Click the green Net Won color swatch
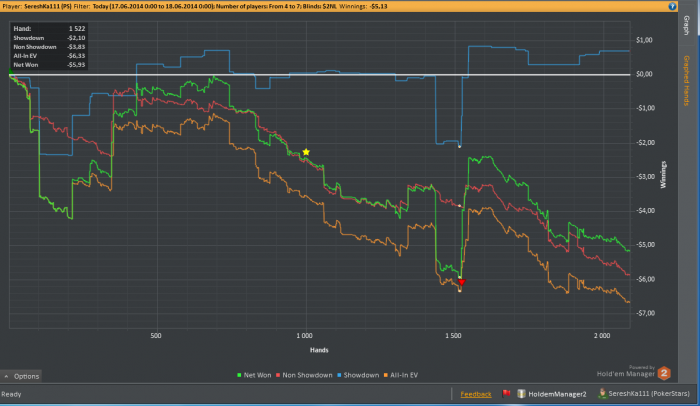 [x=239, y=375]
